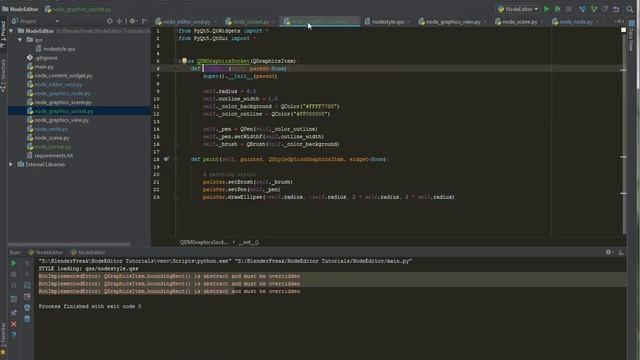Open Search Everywhere magnifier icon

coord(630,9)
